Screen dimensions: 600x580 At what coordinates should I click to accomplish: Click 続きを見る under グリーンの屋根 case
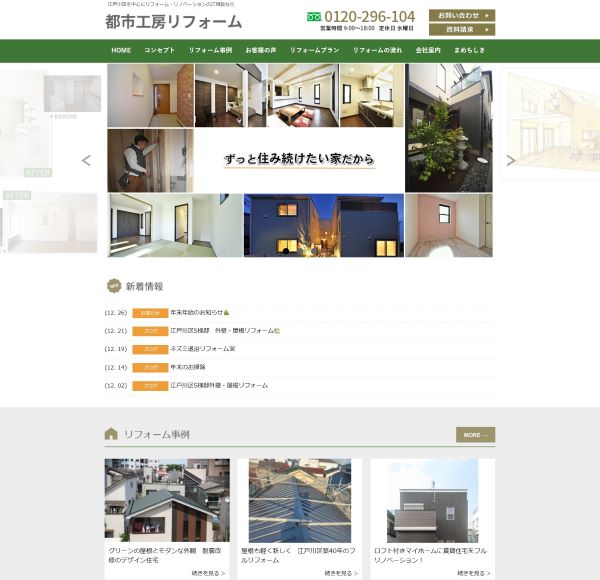(208, 573)
